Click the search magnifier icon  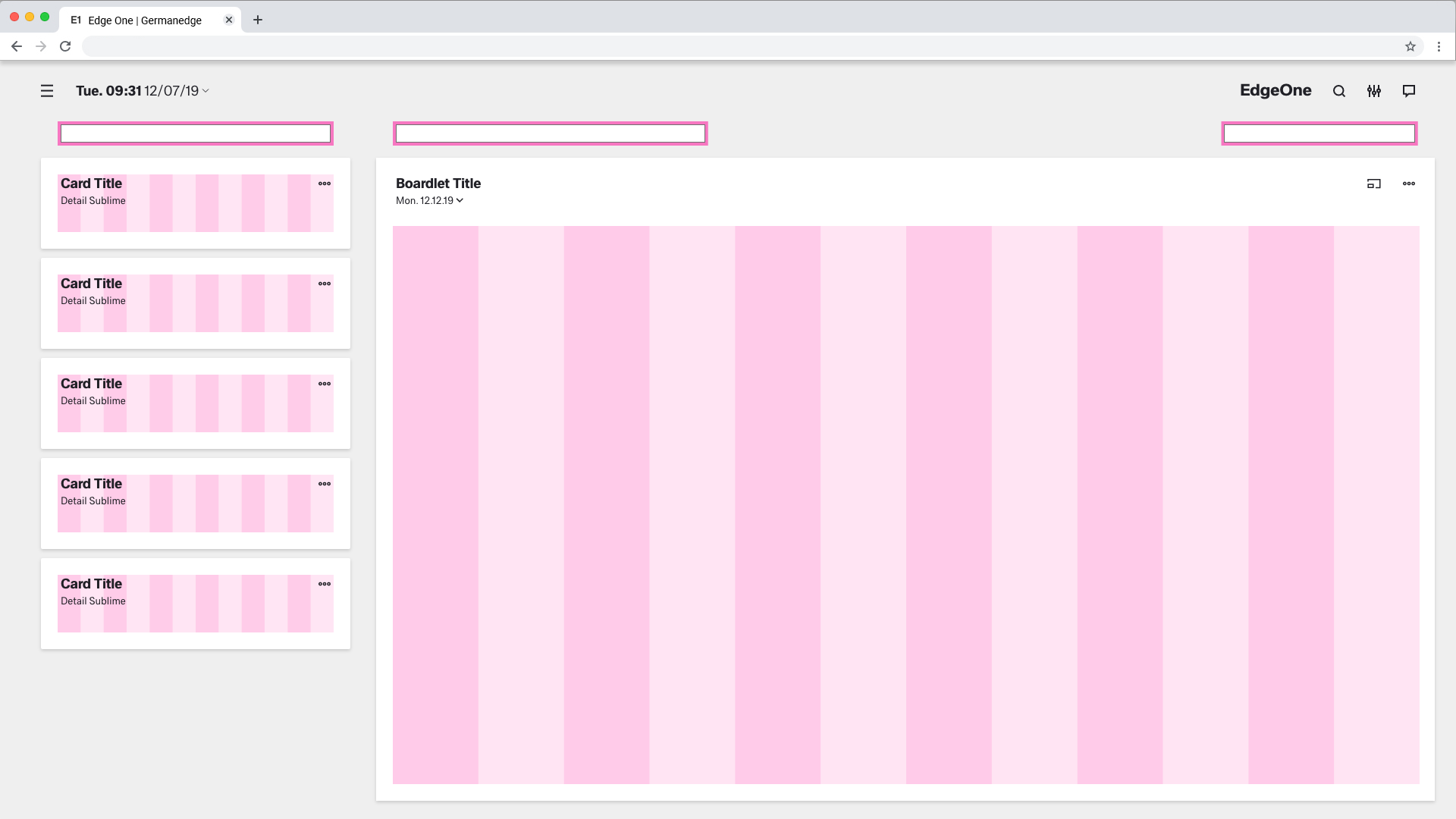pos(1339,91)
